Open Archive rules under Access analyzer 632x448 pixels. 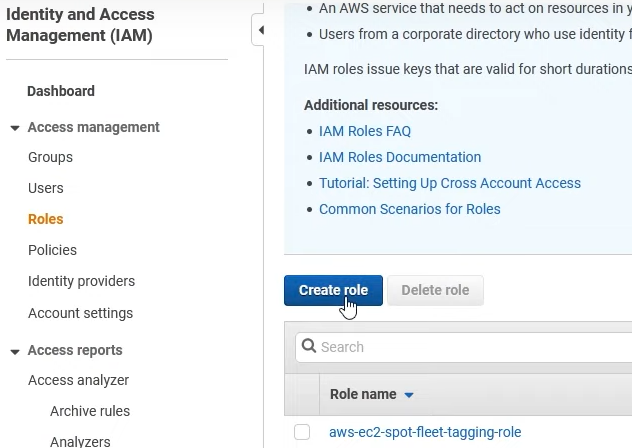(90, 411)
